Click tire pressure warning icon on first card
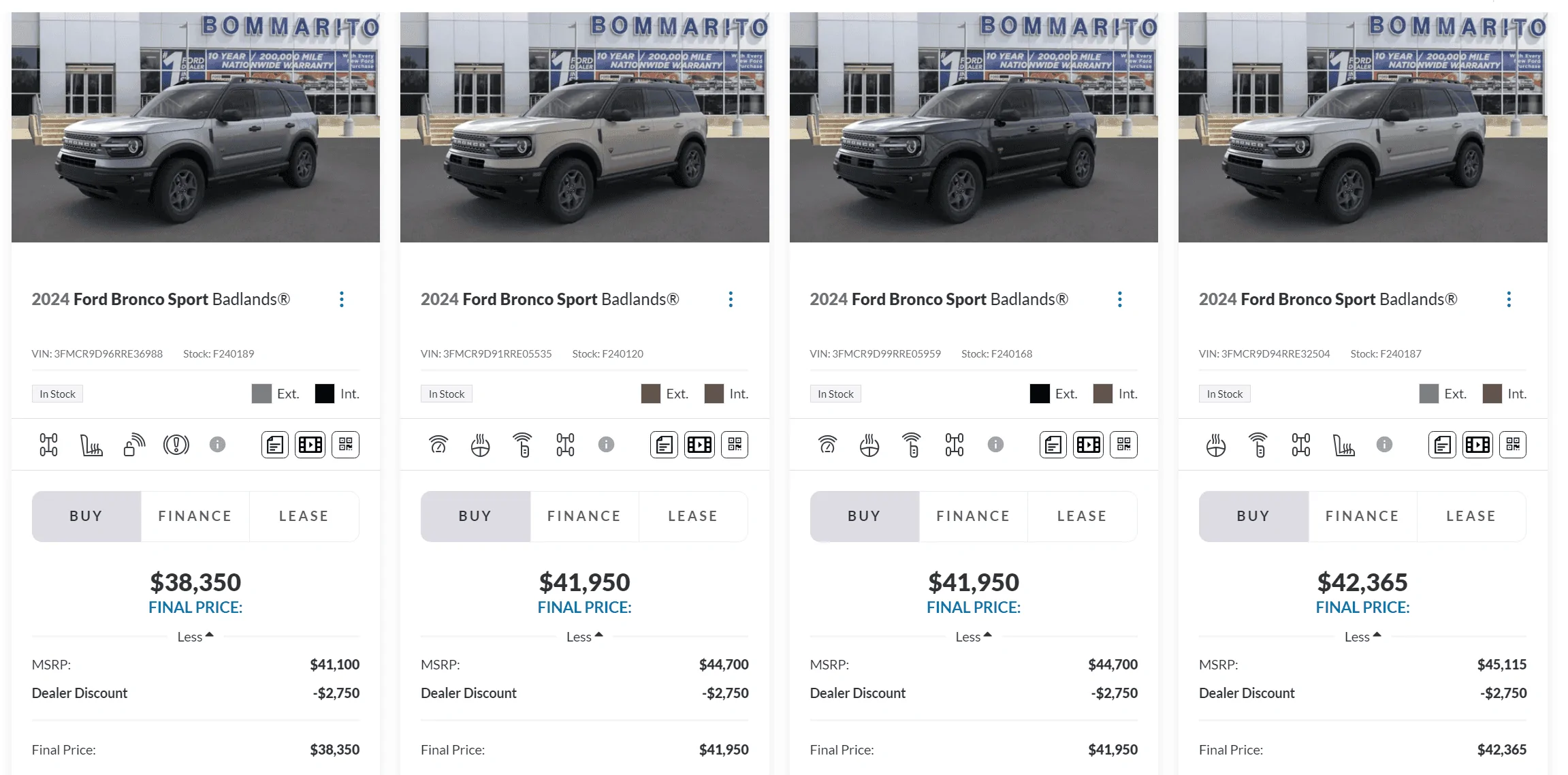 click(176, 445)
